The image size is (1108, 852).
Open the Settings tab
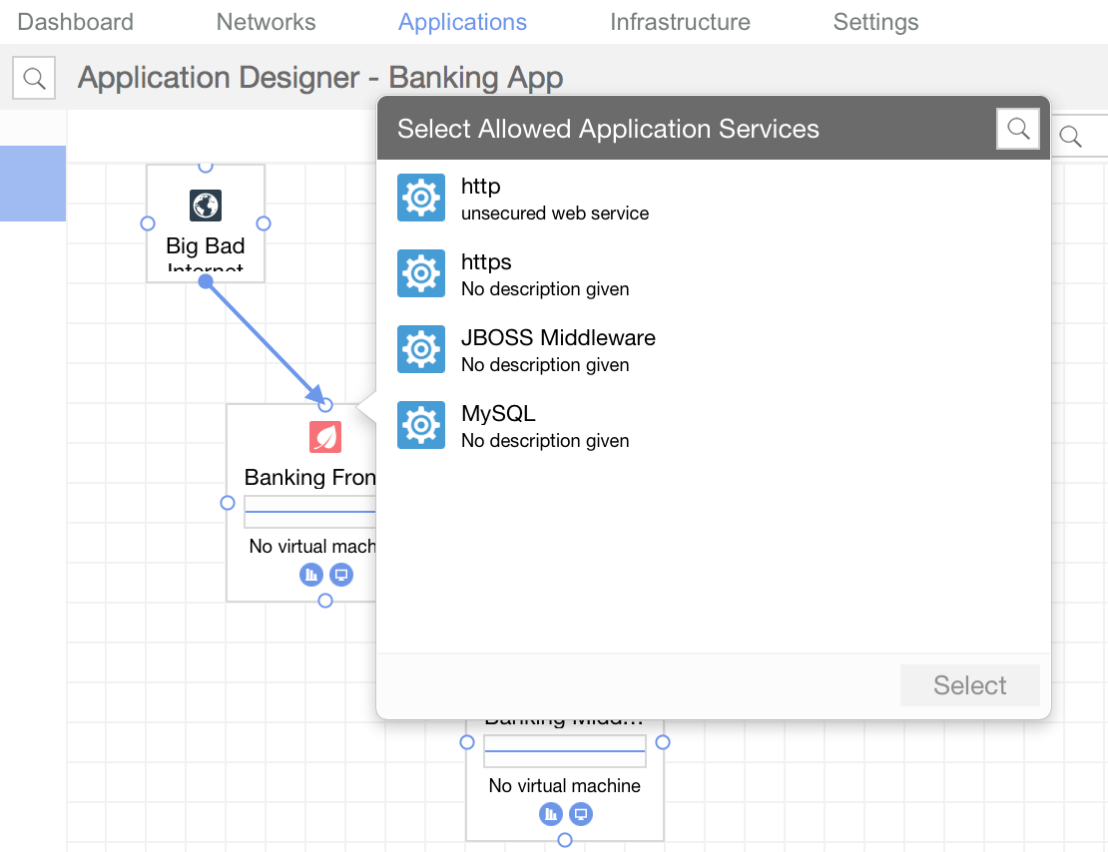coord(876,22)
